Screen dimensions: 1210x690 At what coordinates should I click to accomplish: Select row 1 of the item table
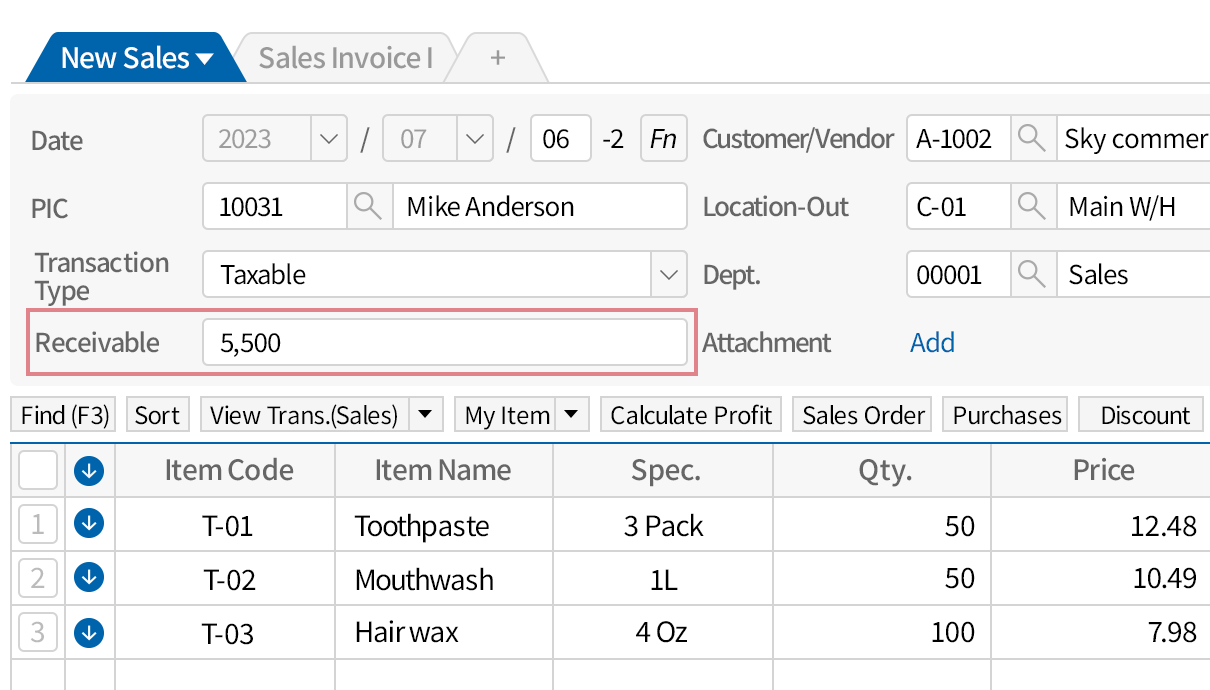coord(37,525)
